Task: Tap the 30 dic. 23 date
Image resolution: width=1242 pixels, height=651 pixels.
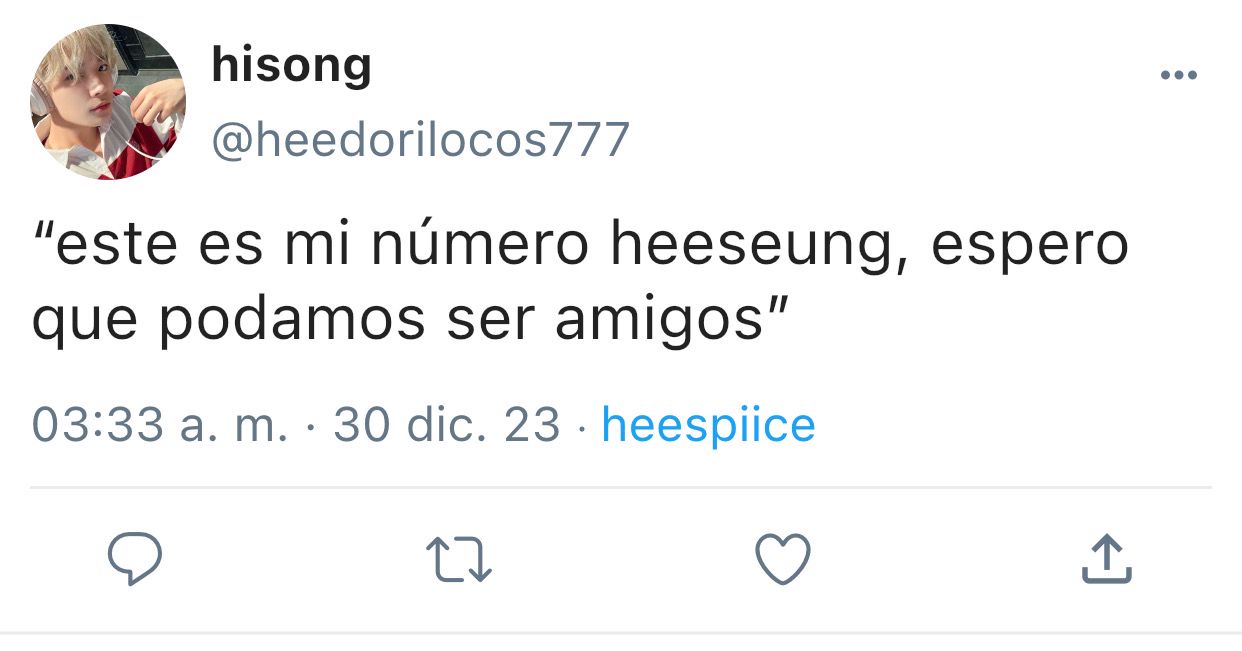Action: coord(447,425)
